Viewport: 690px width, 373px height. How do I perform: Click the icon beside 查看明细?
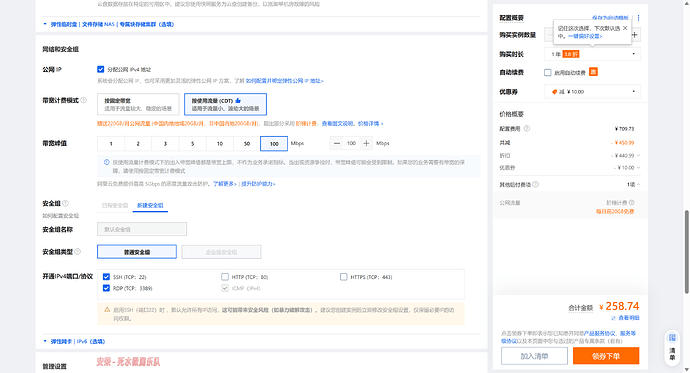(x=613, y=318)
